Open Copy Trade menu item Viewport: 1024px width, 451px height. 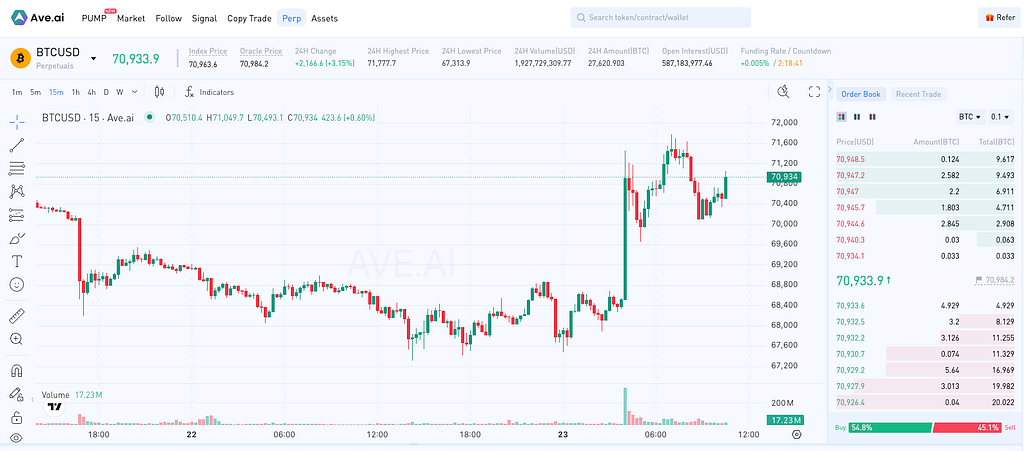pyautogui.click(x=249, y=18)
